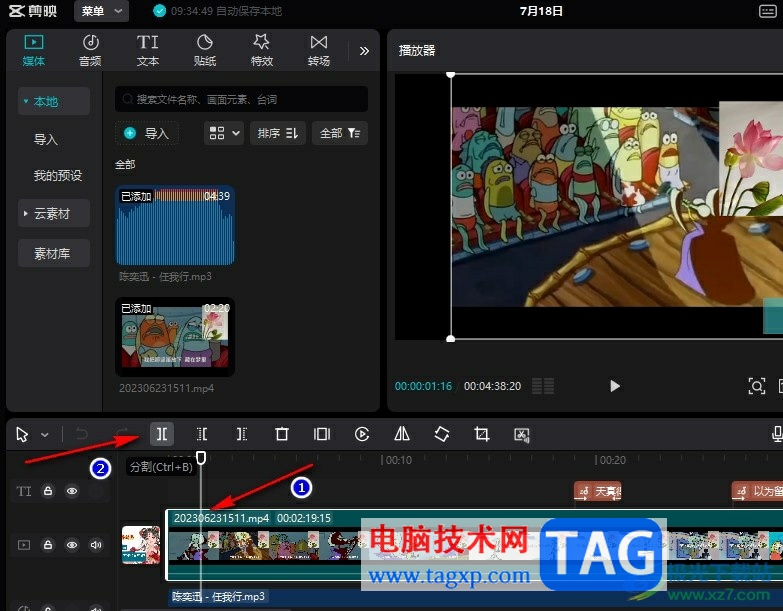Lock the main video track
The width and height of the screenshot is (783, 611).
[x=48, y=545]
